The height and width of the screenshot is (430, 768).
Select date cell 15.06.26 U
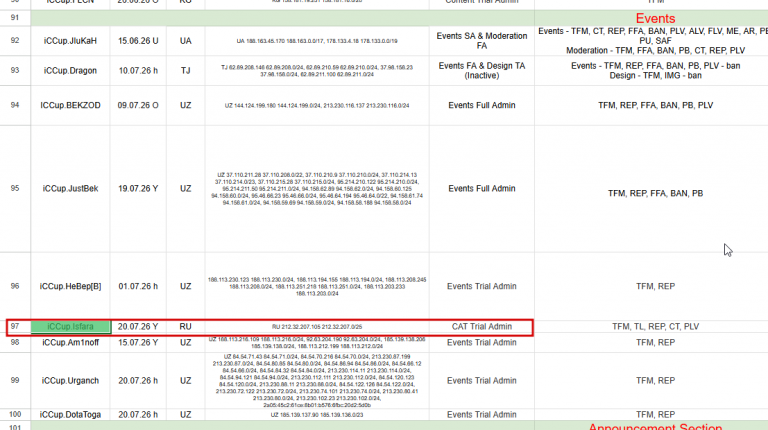138,41
